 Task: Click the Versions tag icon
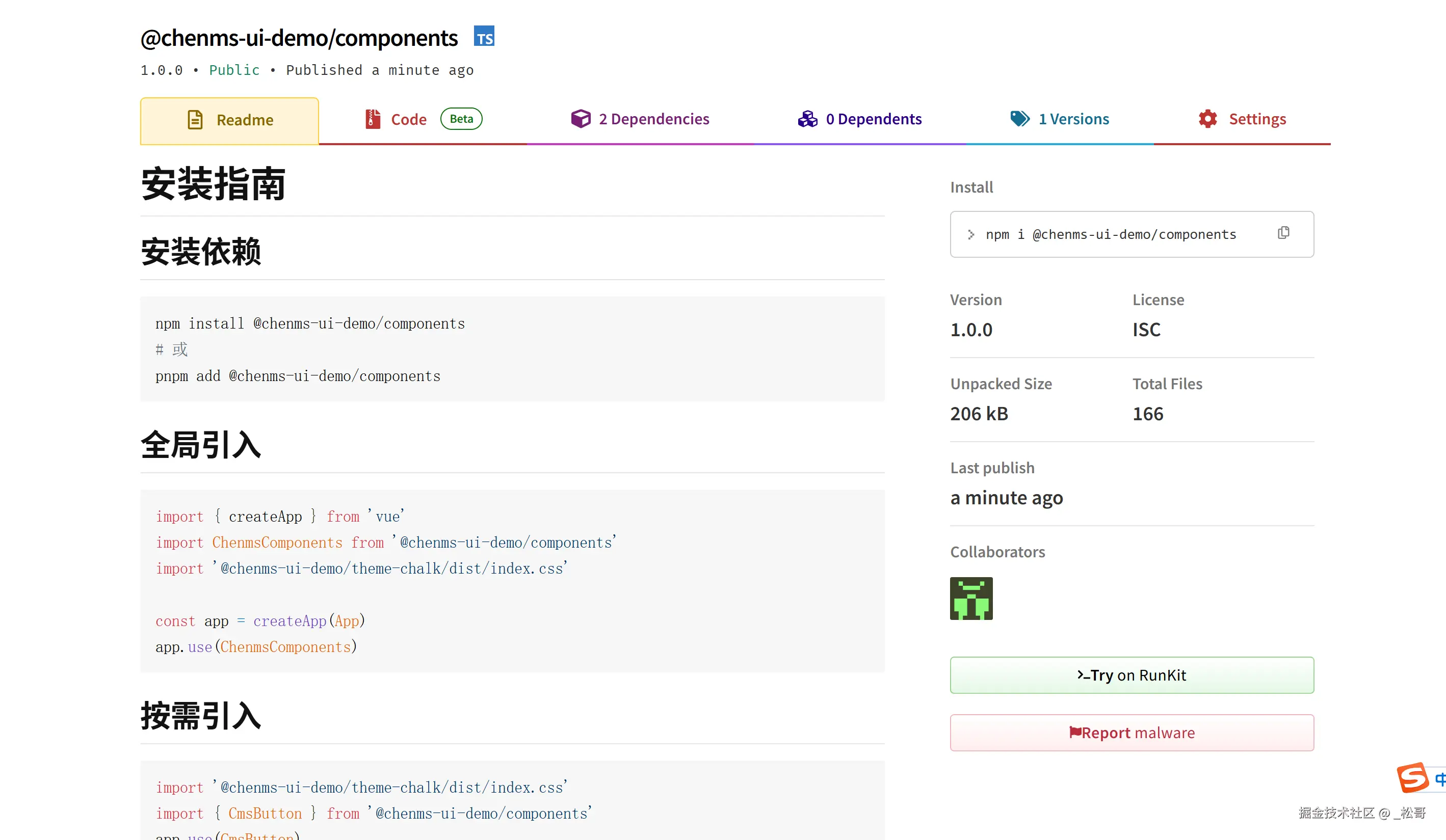click(x=1020, y=119)
